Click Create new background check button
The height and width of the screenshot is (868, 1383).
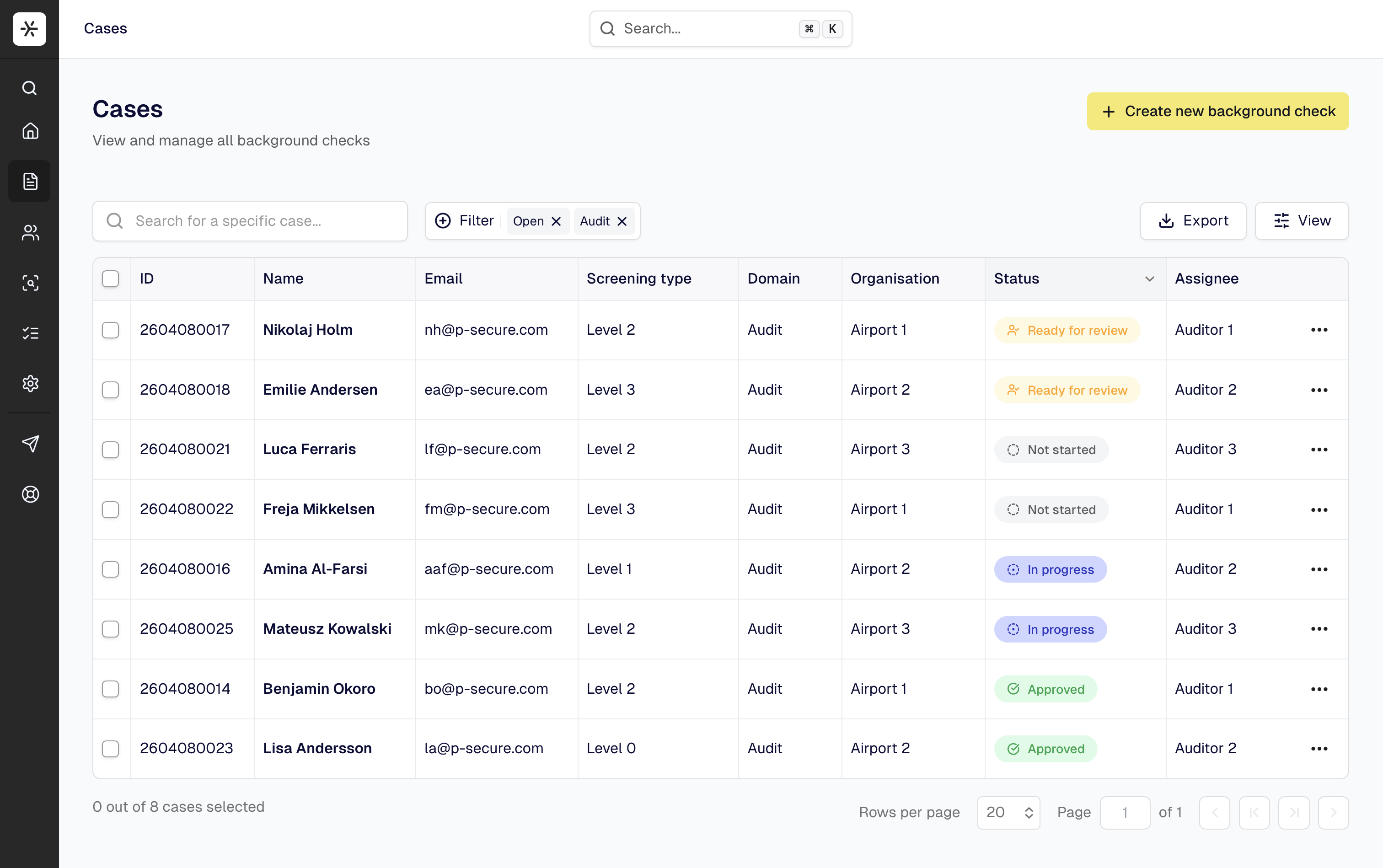[x=1217, y=112]
